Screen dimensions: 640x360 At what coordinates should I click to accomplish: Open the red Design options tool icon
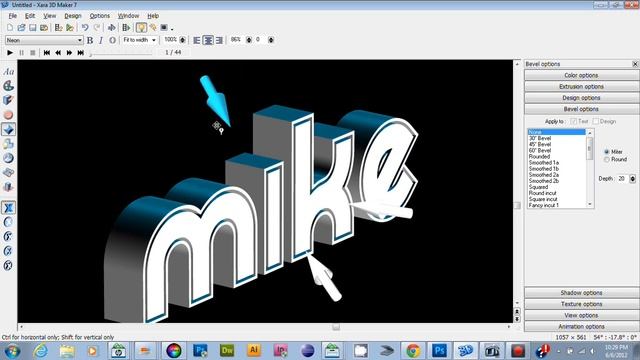(x=8, y=115)
